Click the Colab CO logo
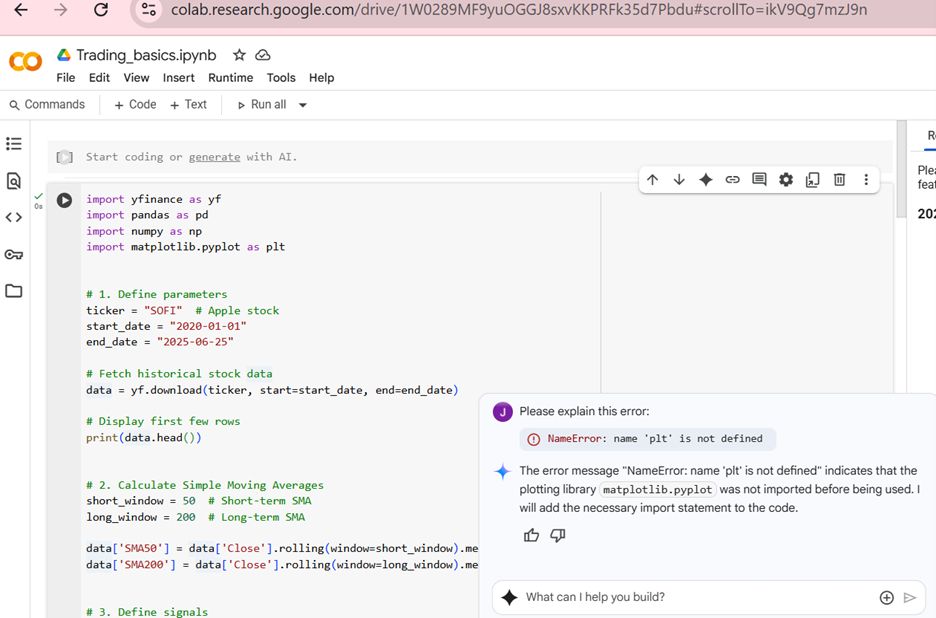 click(26, 61)
